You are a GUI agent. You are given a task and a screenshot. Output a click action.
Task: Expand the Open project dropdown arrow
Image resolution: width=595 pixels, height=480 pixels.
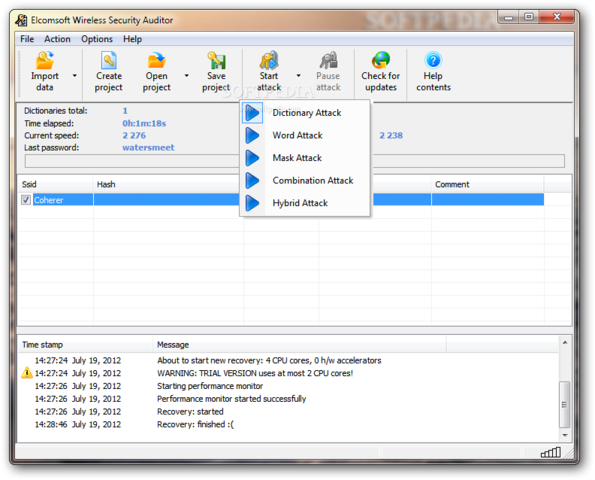coord(186,76)
